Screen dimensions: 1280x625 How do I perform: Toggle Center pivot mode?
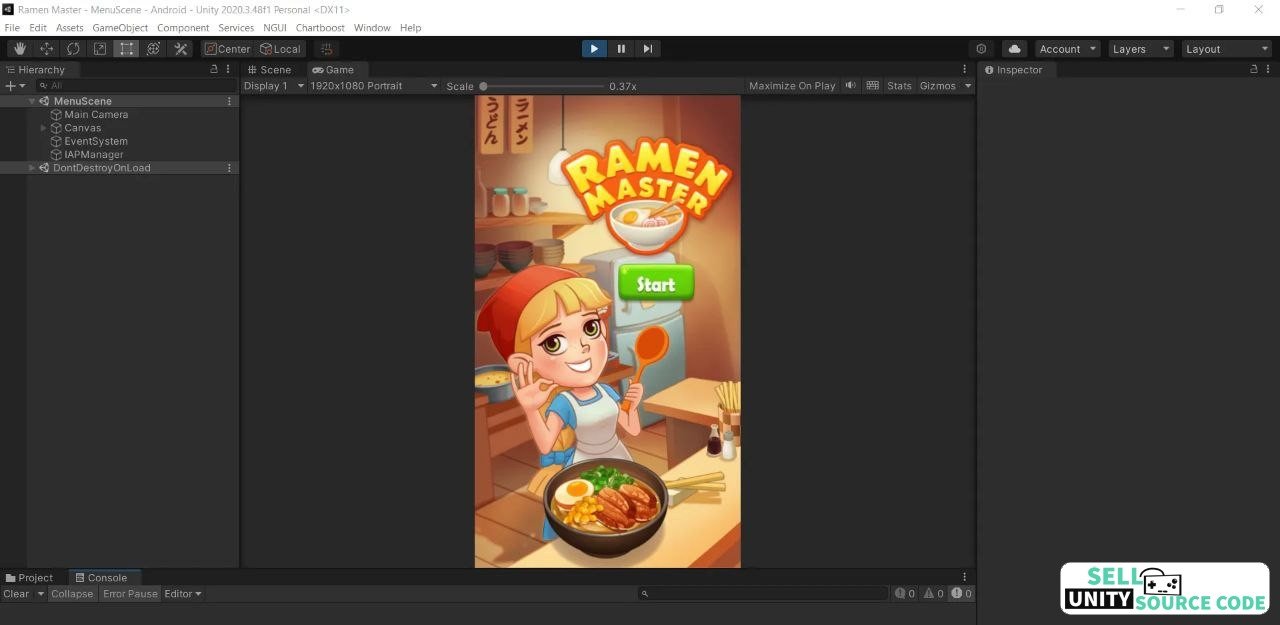[x=228, y=49]
